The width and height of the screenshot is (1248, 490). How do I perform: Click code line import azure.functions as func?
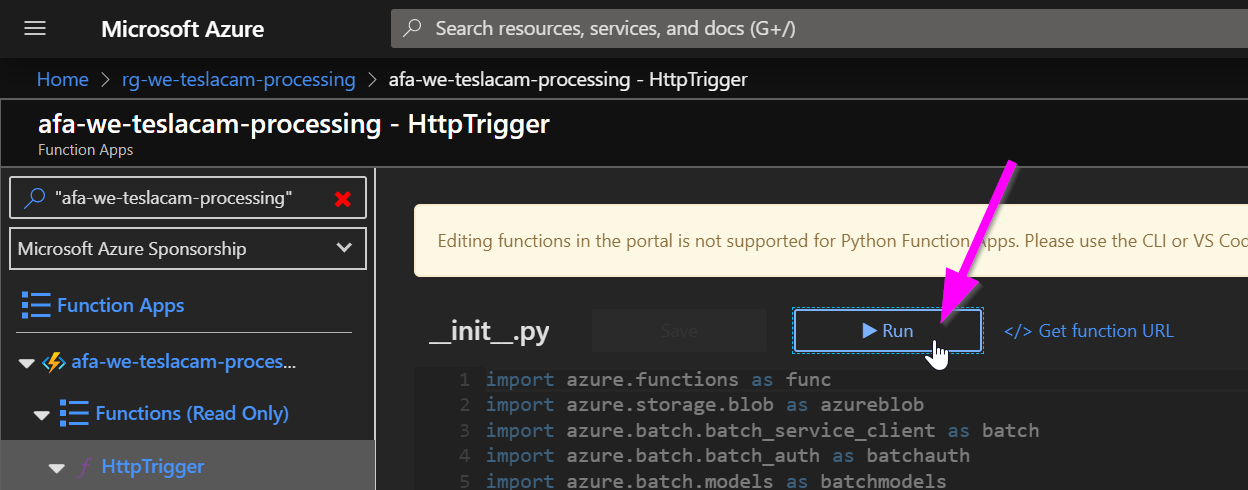(658, 380)
